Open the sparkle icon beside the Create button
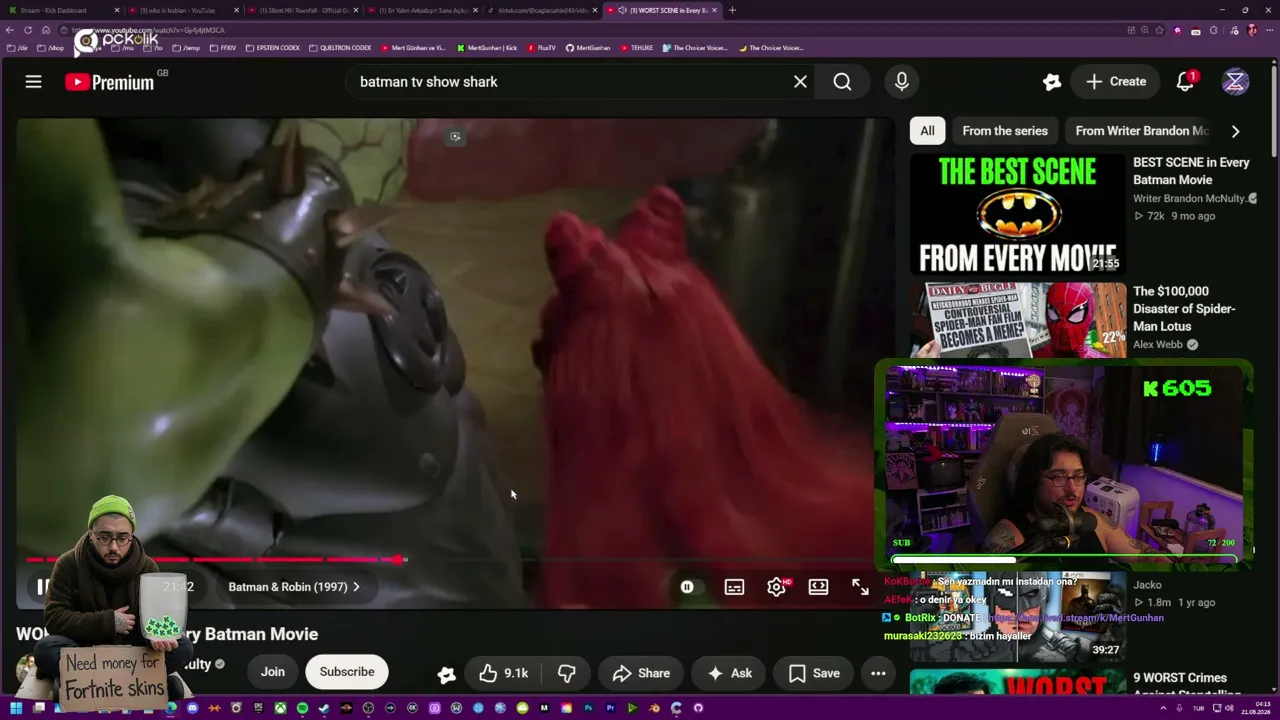 [1051, 82]
